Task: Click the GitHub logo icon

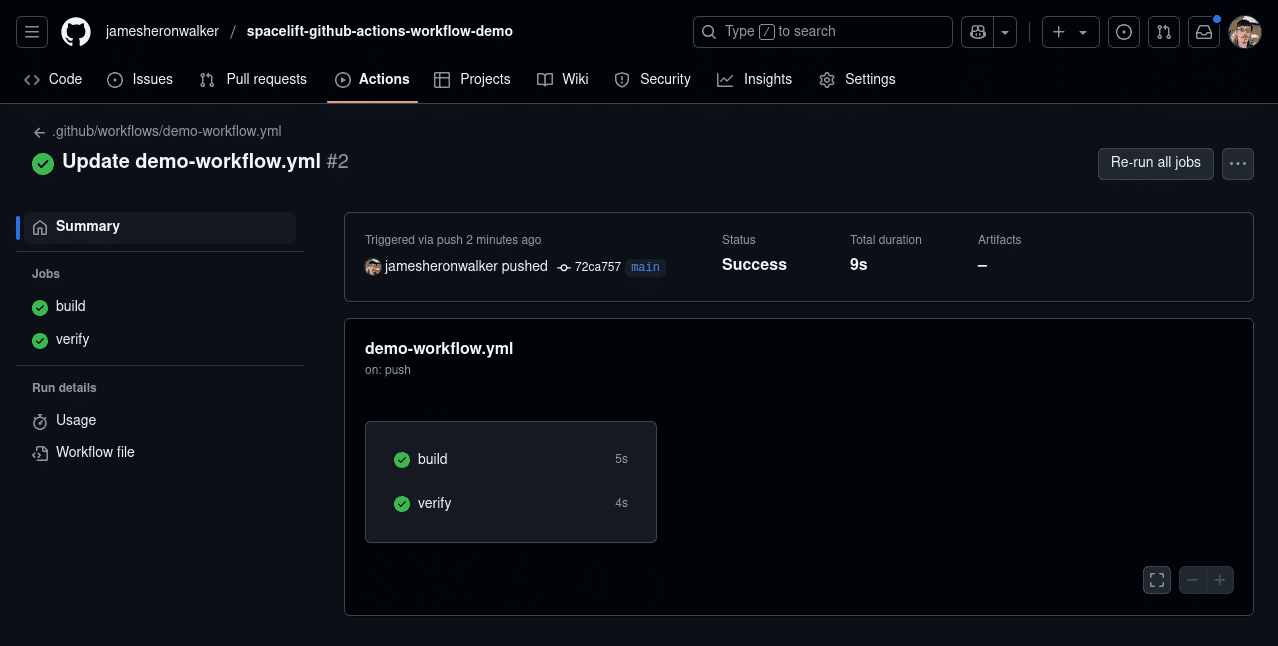Action: point(75,31)
